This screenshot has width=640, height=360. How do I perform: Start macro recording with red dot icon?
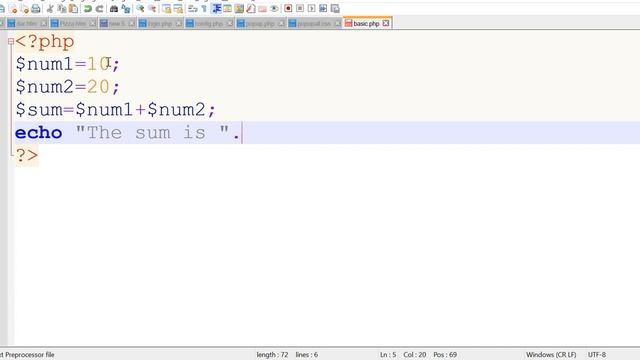(288, 9)
